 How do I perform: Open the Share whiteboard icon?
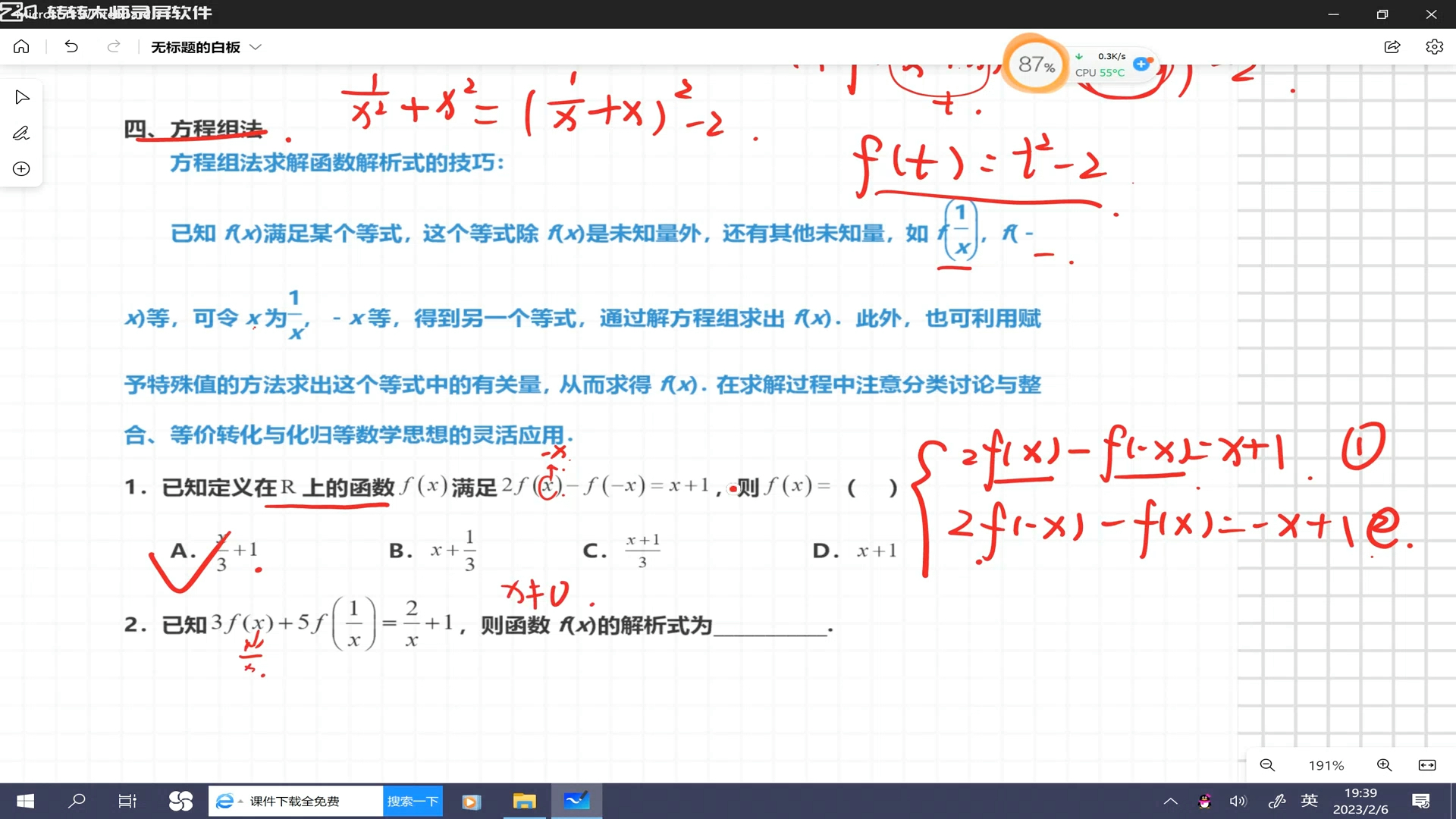click(x=1392, y=47)
